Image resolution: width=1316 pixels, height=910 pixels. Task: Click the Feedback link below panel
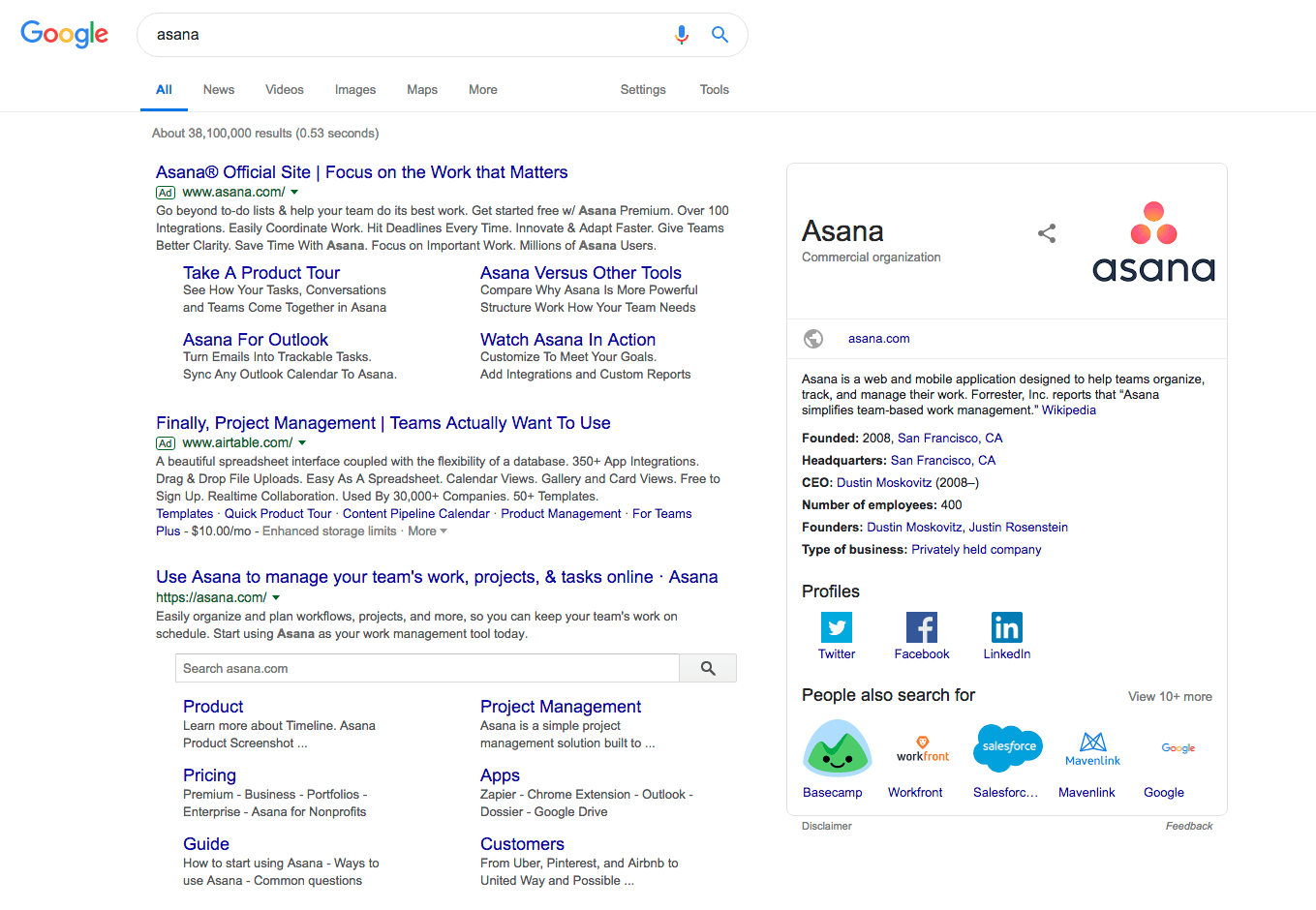1189,827
